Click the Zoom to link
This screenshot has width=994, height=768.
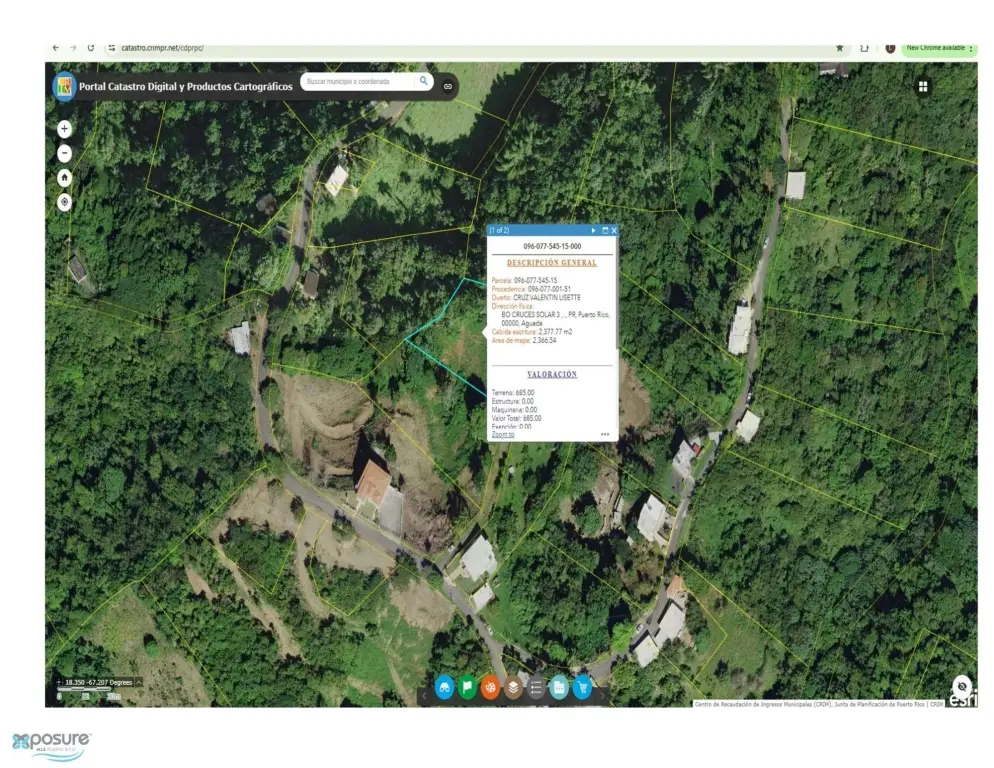tap(503, 435)
